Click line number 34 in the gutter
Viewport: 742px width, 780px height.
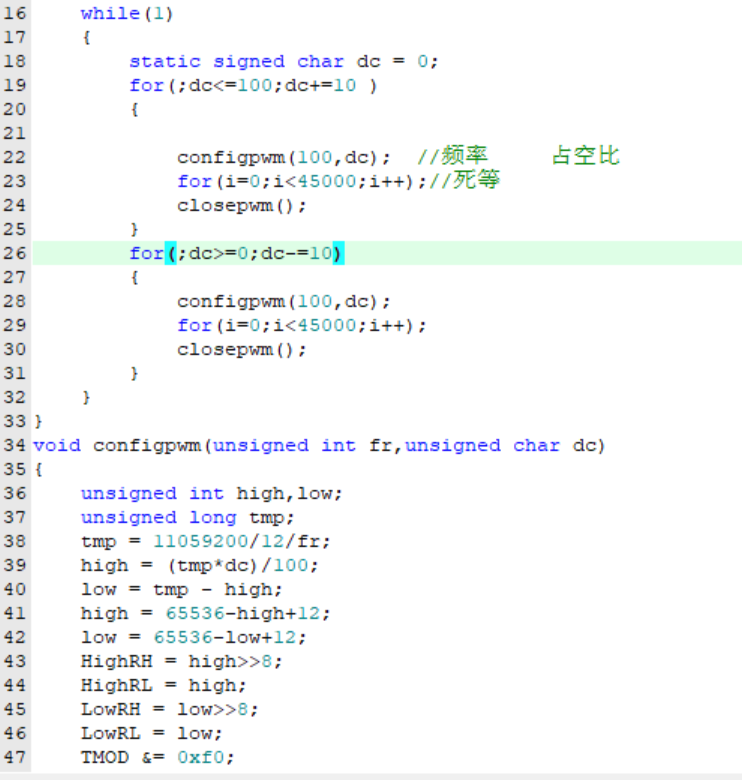(14, 445)
